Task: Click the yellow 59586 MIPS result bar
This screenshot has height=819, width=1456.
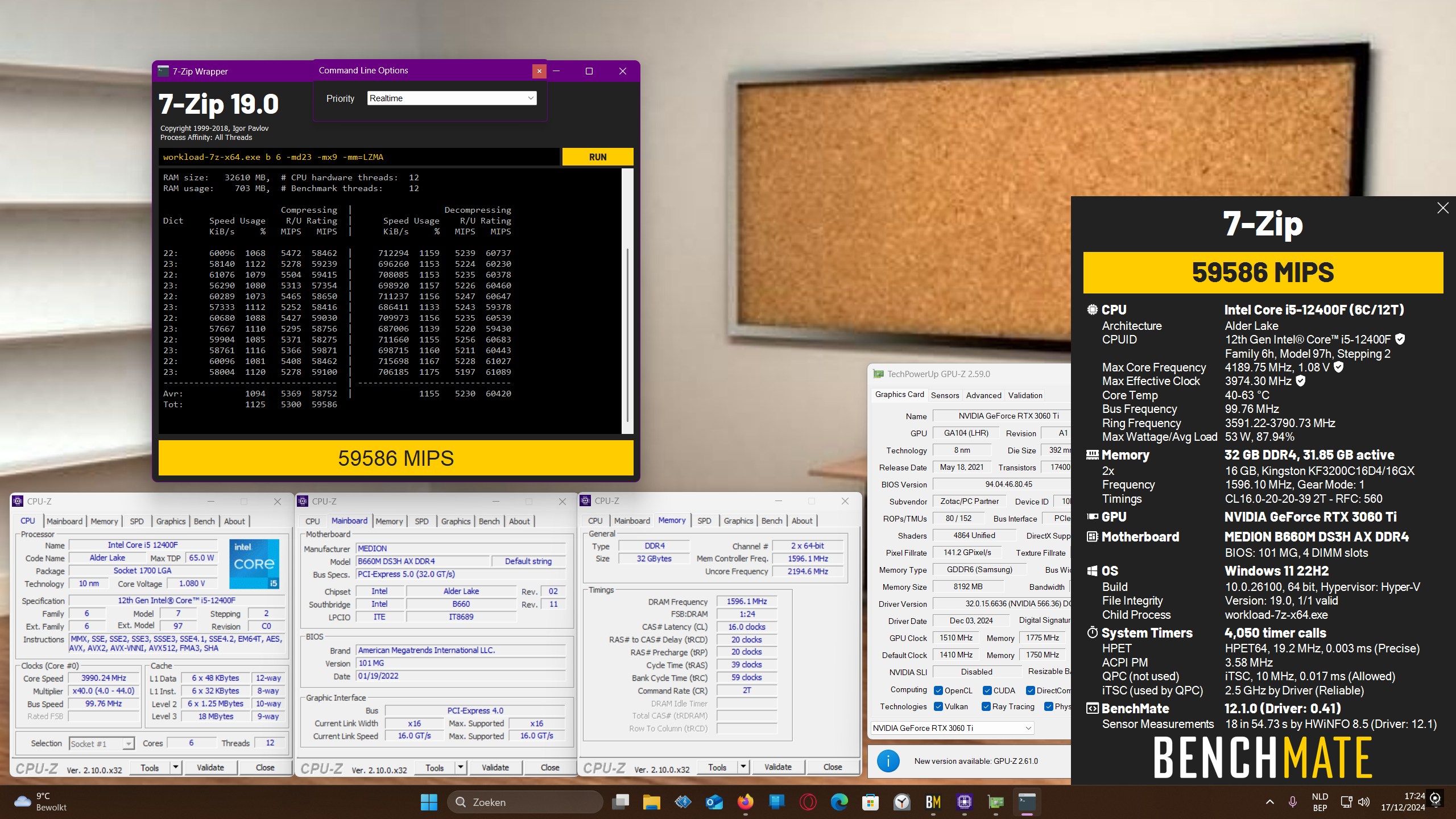Action: click(x=396, y=458)
